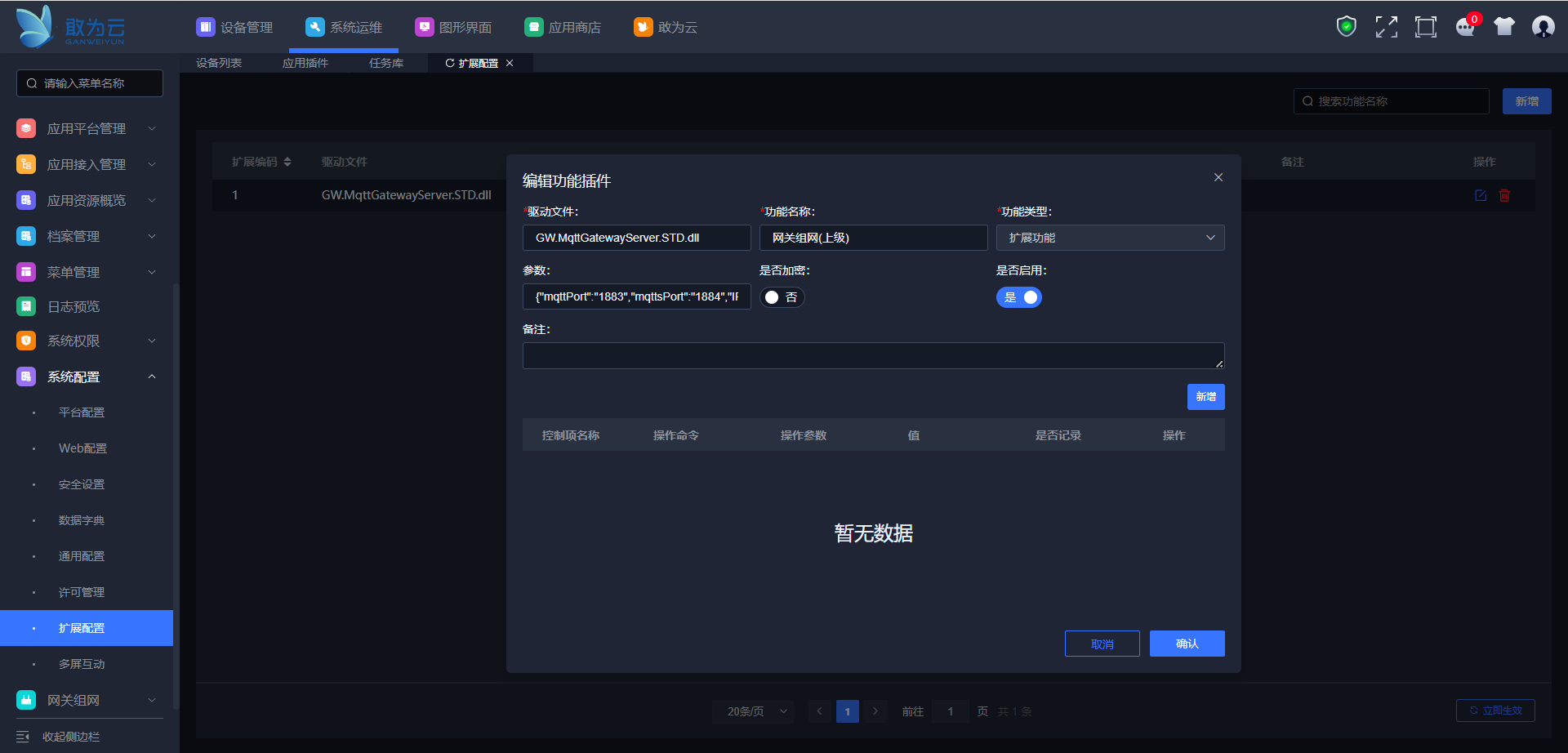Image resolution: width=1568 pixels, height=753 pixels.
Task: Open the user avatar profile icon
Action: [x=1543, y=27]
